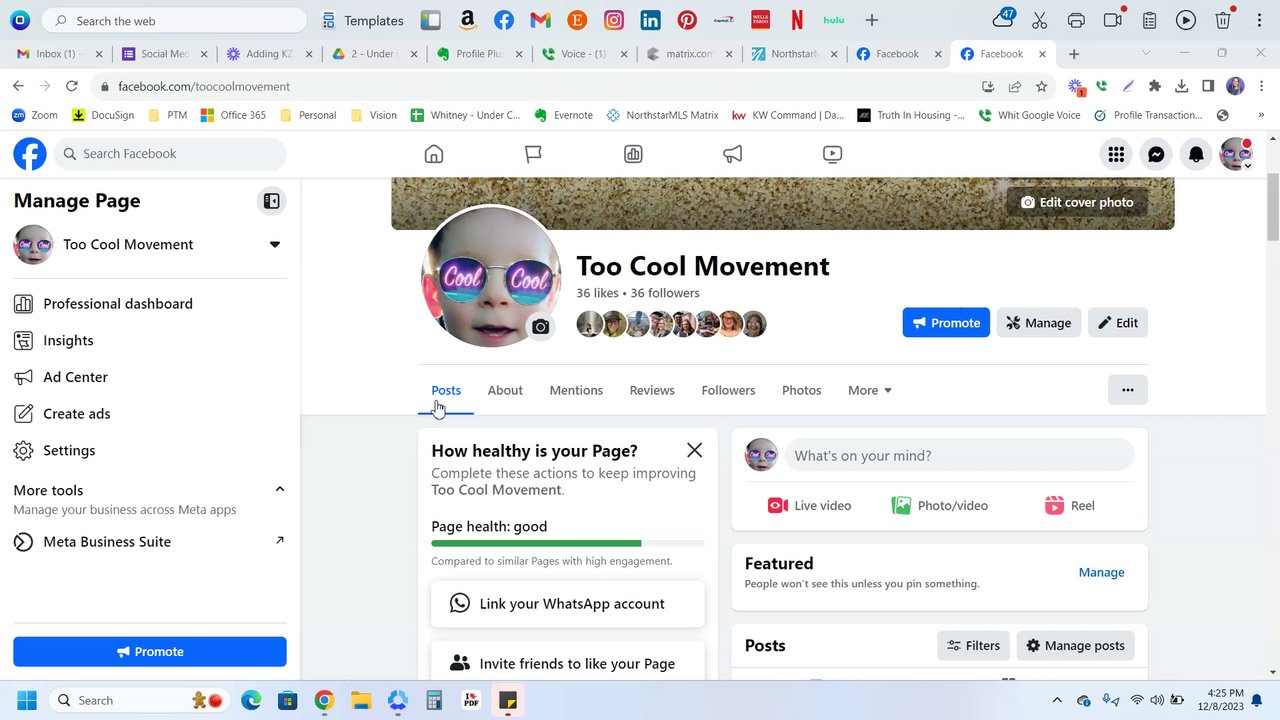Image resolution: width=1280 pixels, height=720 pixels.
Task: Open the Calculator icon in the taskbar
Action: coord(434,700)
